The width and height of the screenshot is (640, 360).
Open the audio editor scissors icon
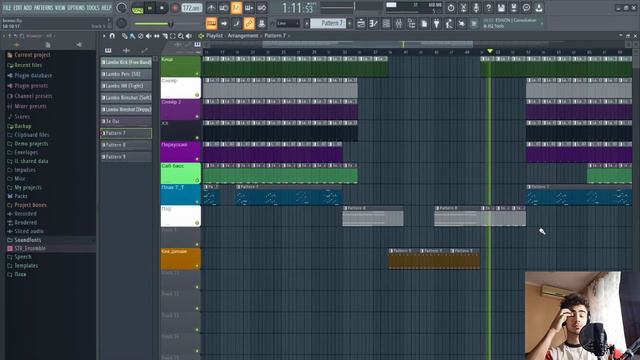tap(463, 8)
